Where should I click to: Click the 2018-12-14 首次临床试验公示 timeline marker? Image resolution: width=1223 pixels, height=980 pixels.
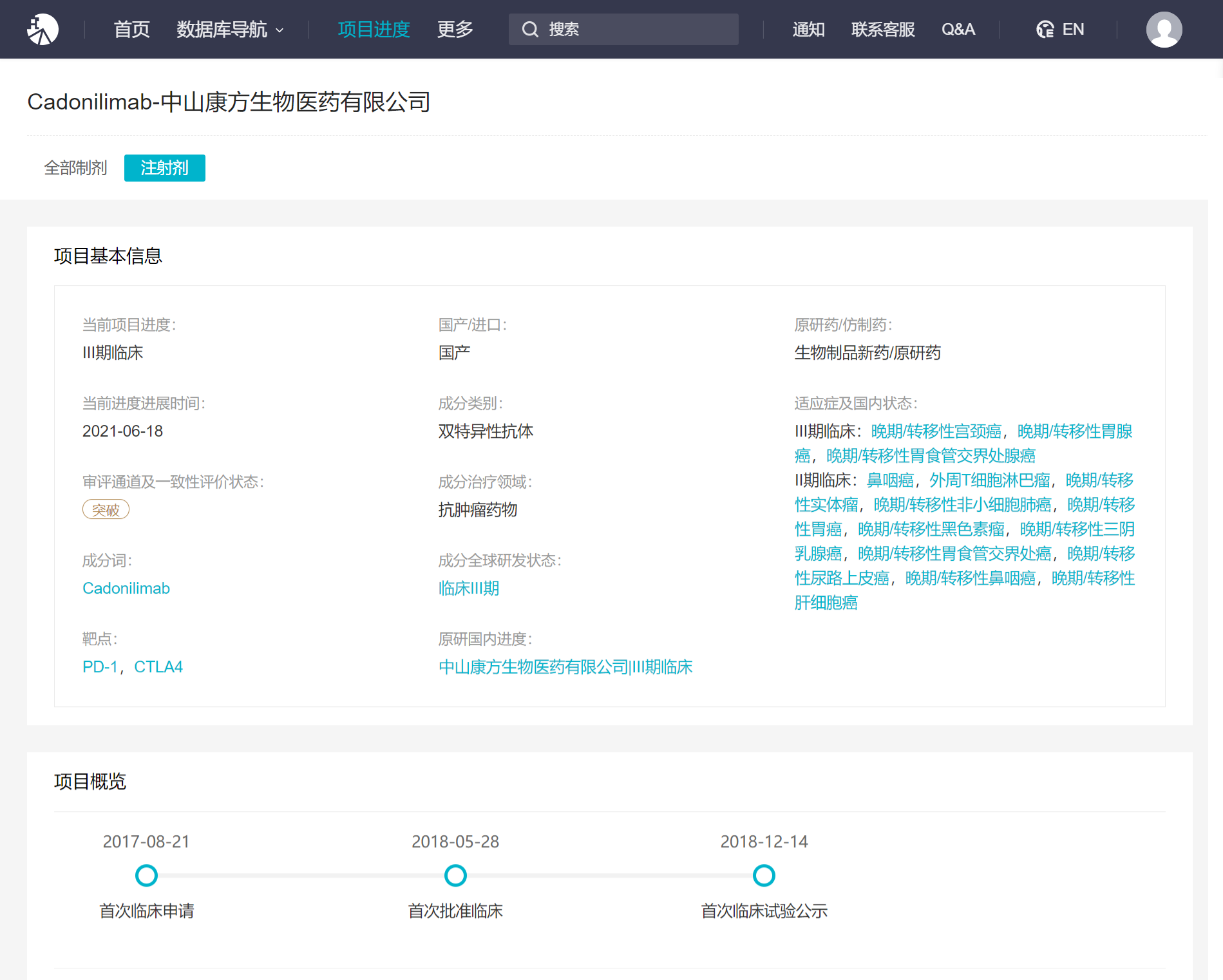point(764,875)
